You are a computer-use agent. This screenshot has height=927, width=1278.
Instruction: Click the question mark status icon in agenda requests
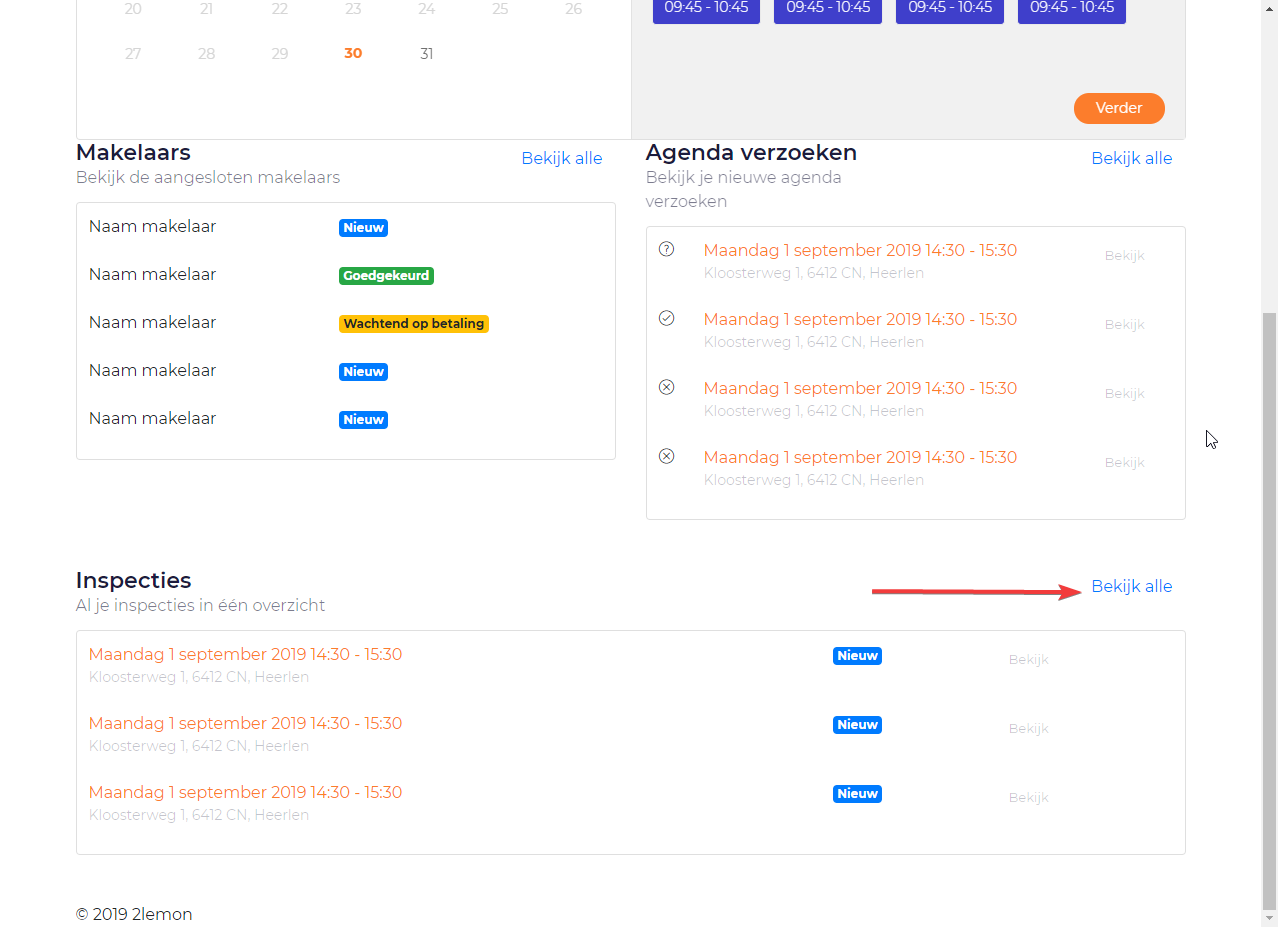click(667, 249)
